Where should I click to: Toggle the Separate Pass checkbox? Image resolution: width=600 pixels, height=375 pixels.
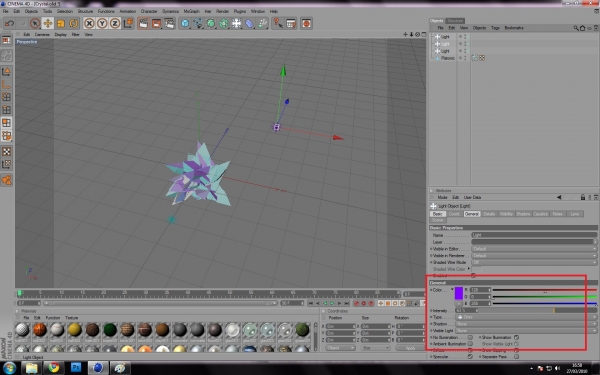516,357
